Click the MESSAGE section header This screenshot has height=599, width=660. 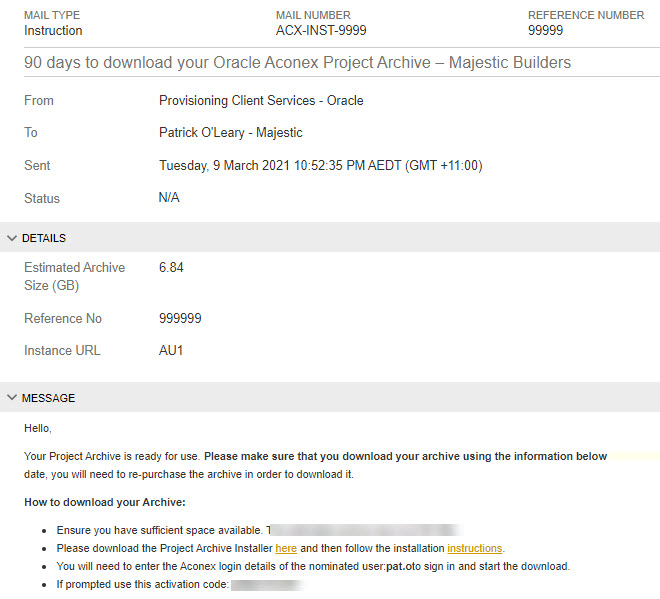coord(48,398)
